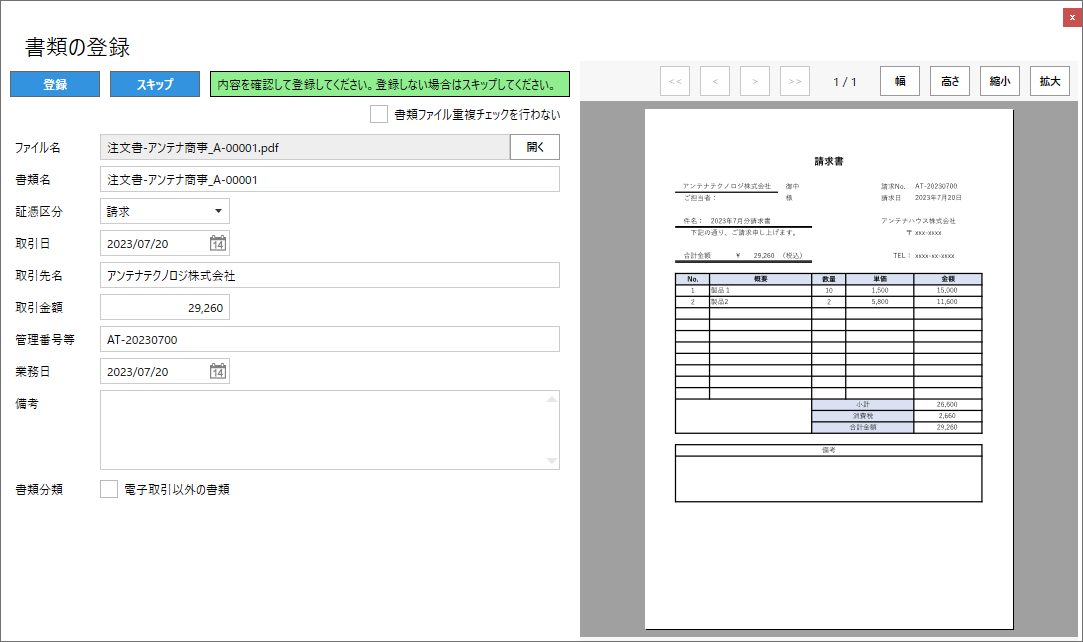Enable 書類ファイル重複チェックを行わない checkbox
This screenshot has height=642, width=1083.
click(379, 115)
